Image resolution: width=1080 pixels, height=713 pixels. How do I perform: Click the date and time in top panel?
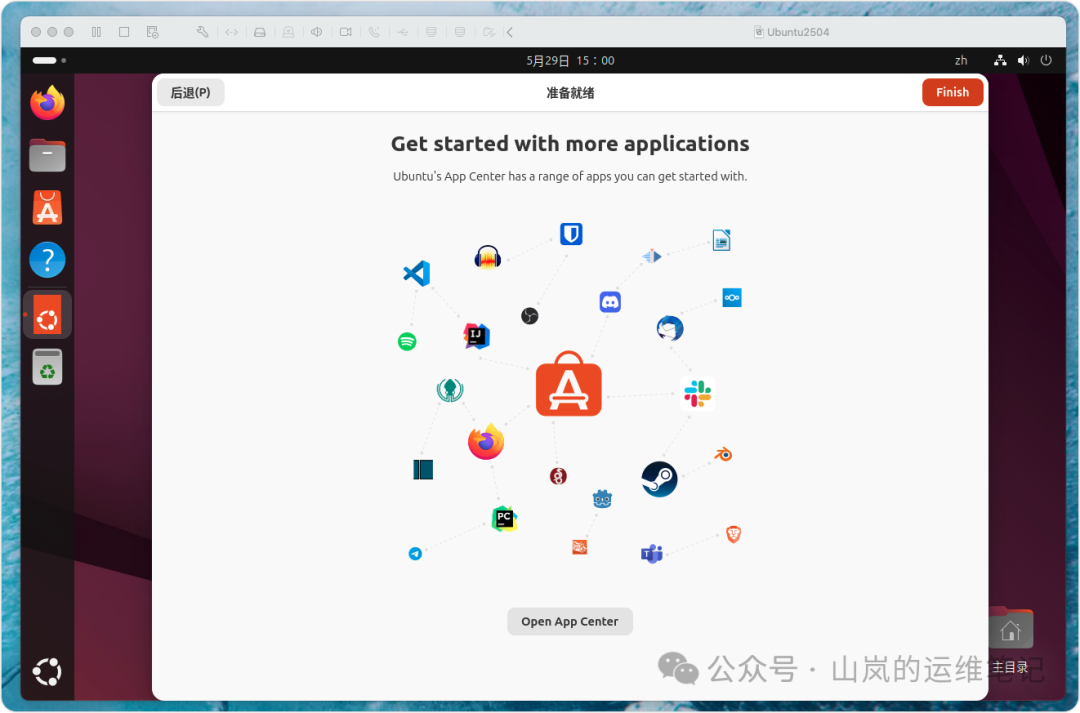[x=570, y=60]
